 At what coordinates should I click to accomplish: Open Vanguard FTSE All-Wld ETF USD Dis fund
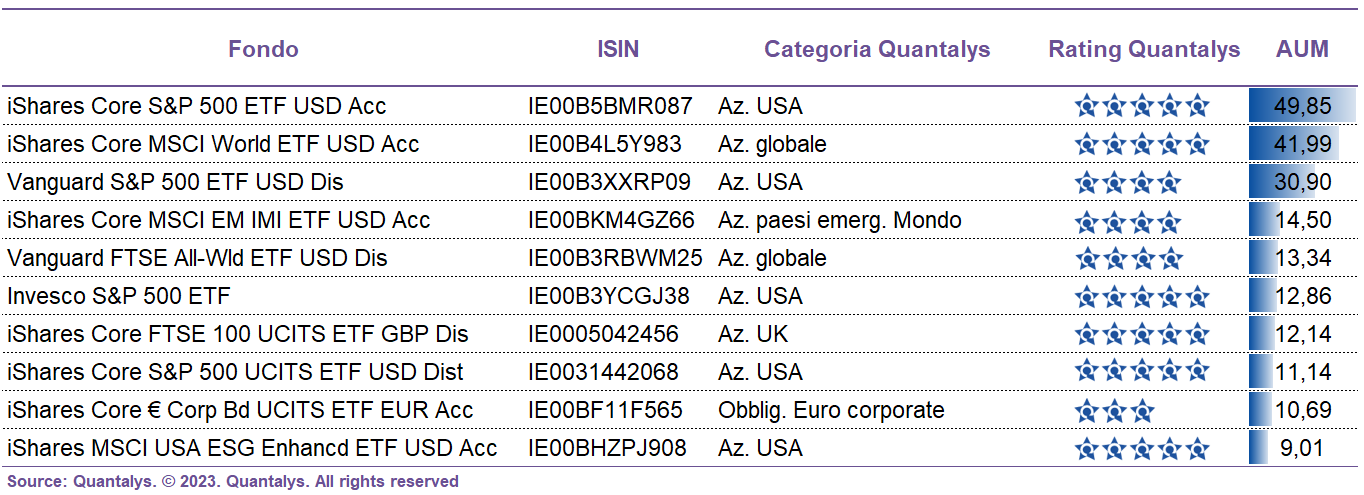click(197, 258)
